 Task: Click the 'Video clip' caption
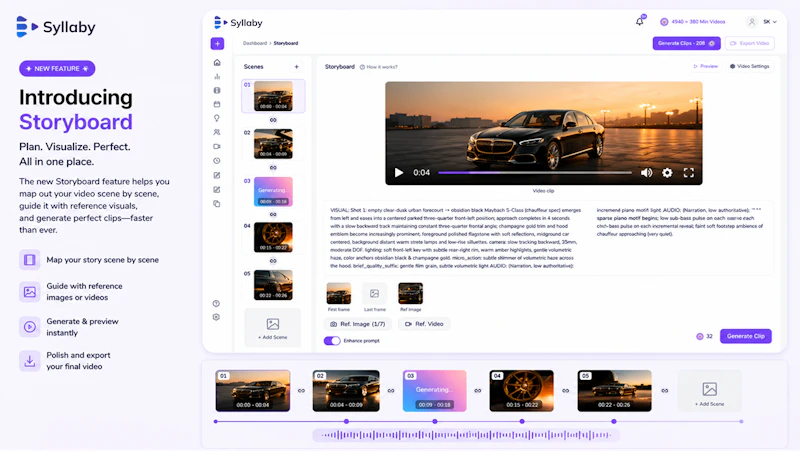tap(543, 191)
